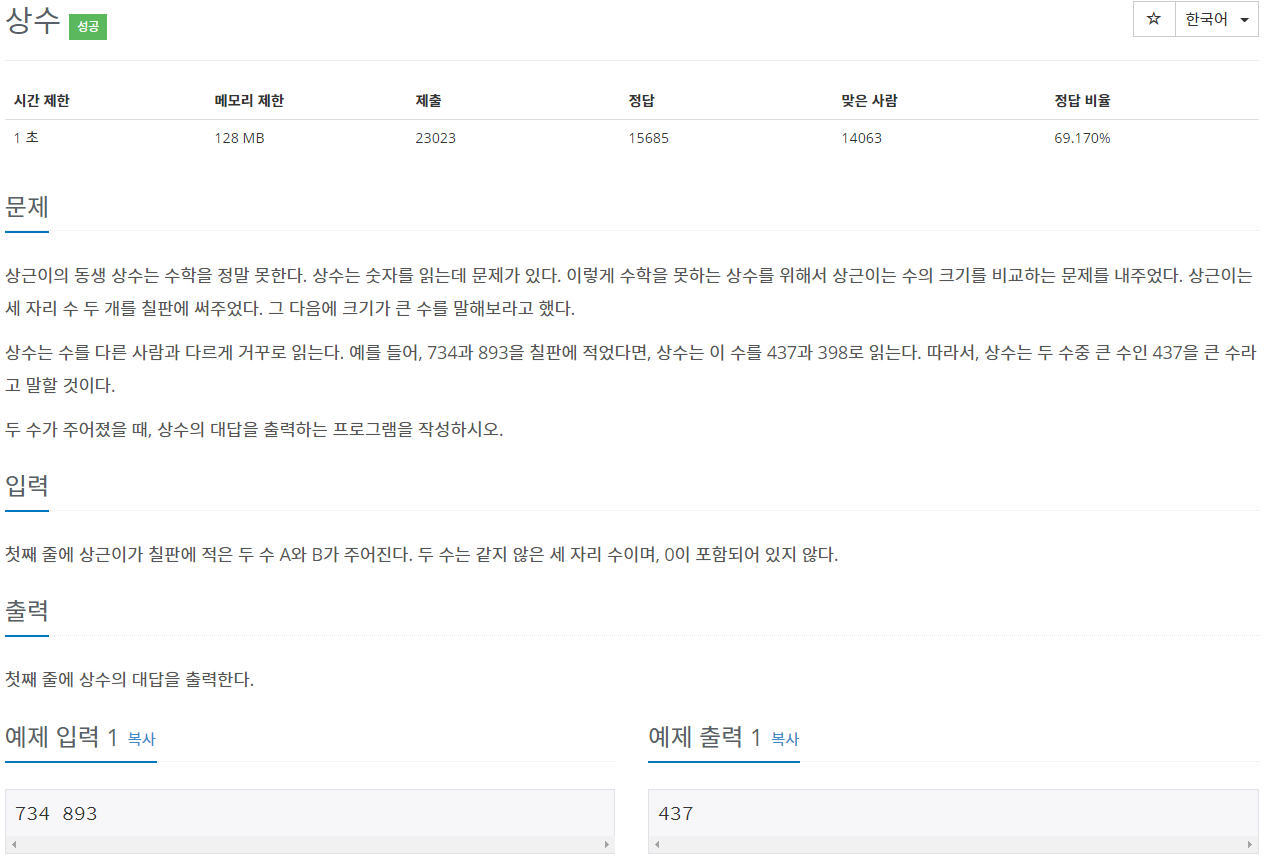
Task: Click the output description 첫째 줄에 상수의 대답을 출력한다
Action: 129,680
